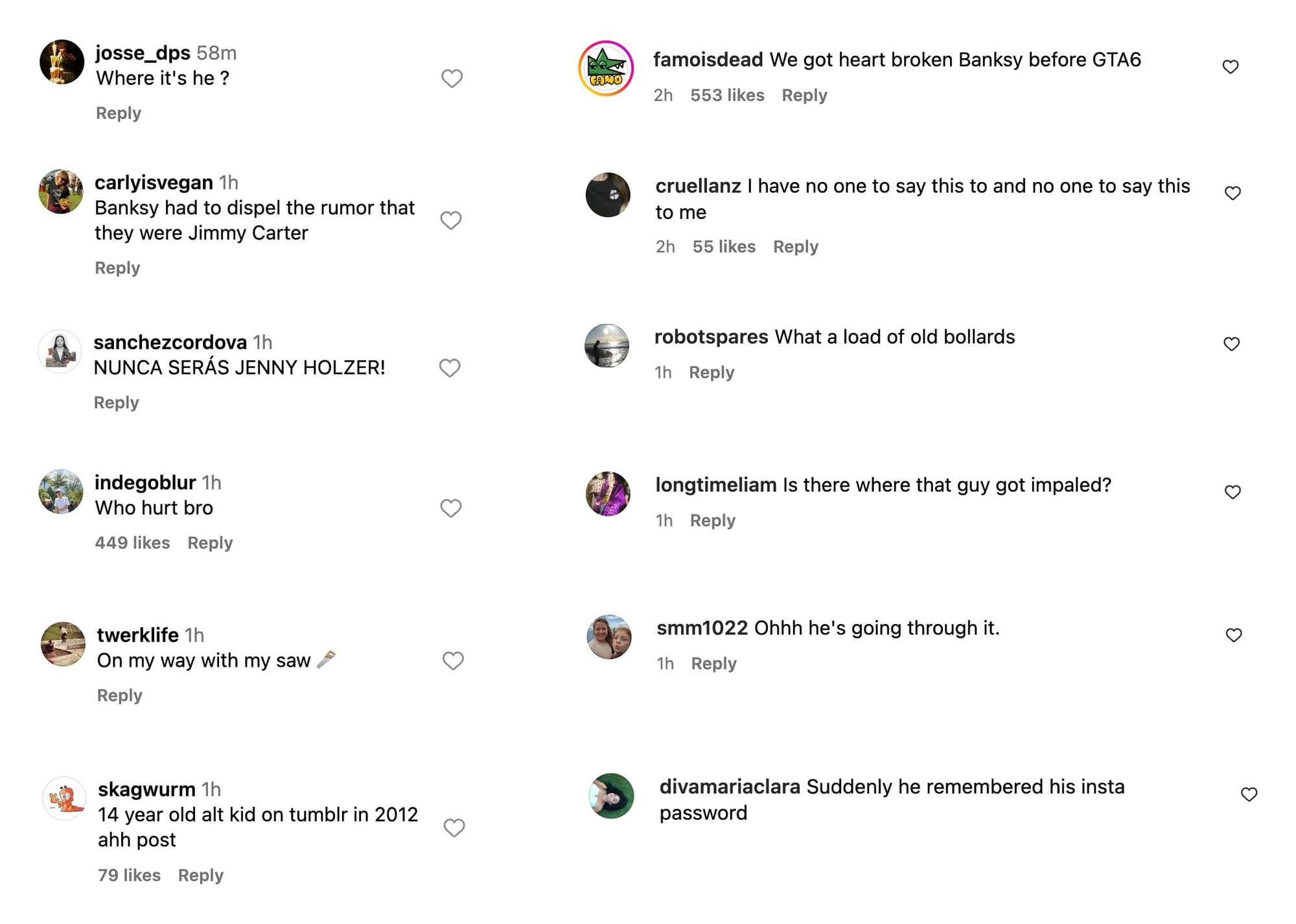Reply to smm1022's comment

point(713,664)
